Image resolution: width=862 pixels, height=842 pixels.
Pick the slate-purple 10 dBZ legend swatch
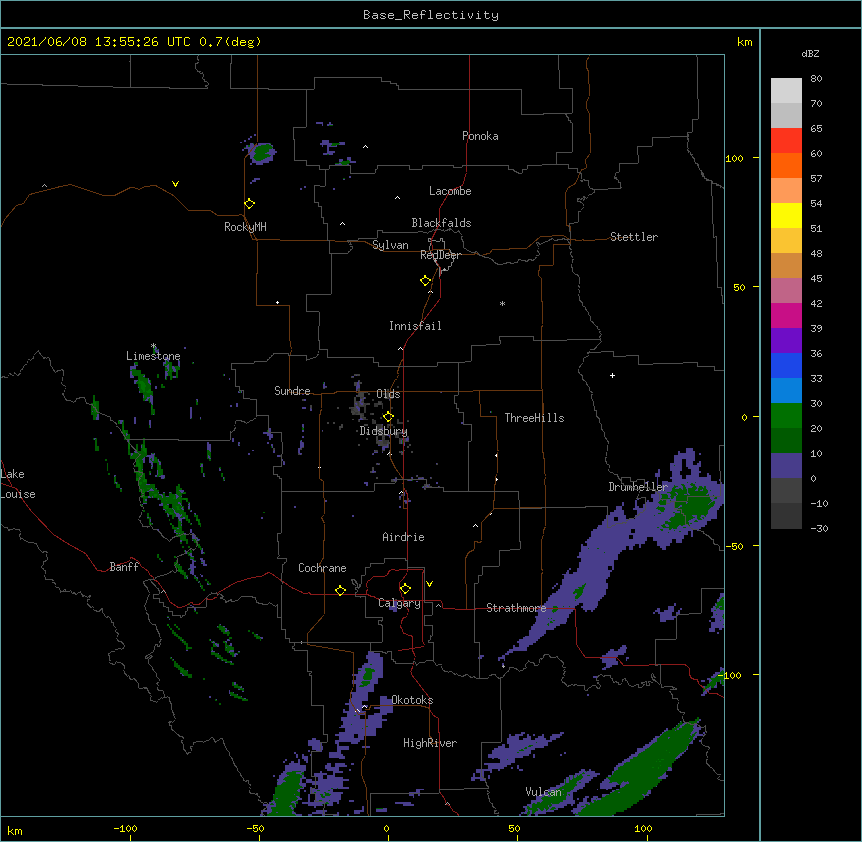(786, 466)
